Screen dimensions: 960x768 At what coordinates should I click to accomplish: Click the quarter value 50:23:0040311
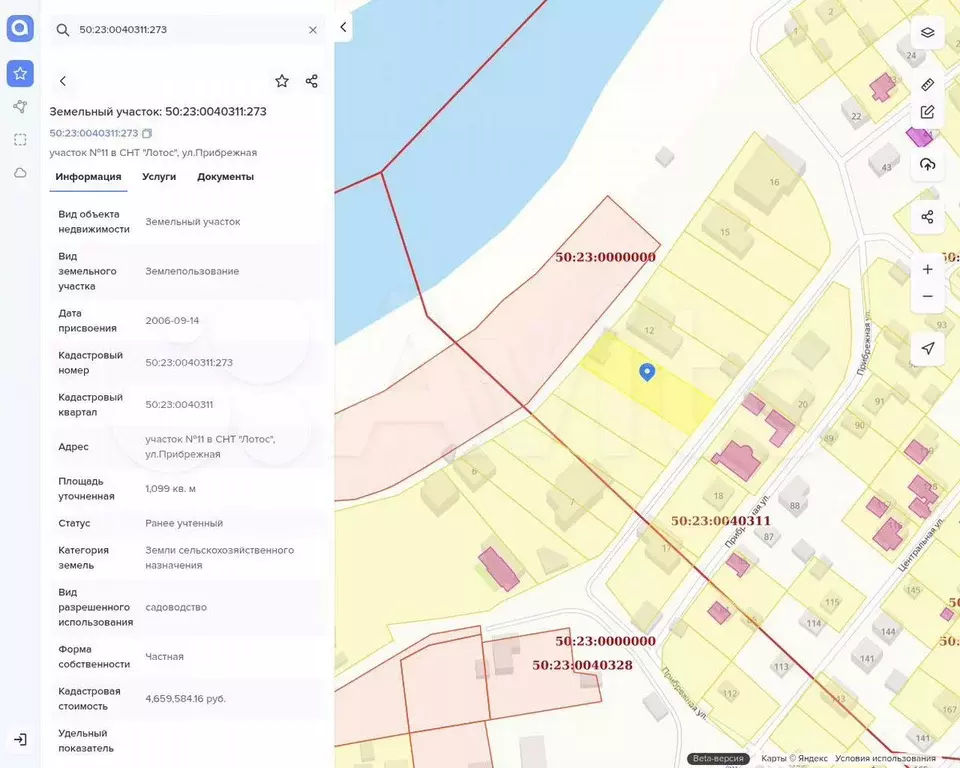pos(179,404)
